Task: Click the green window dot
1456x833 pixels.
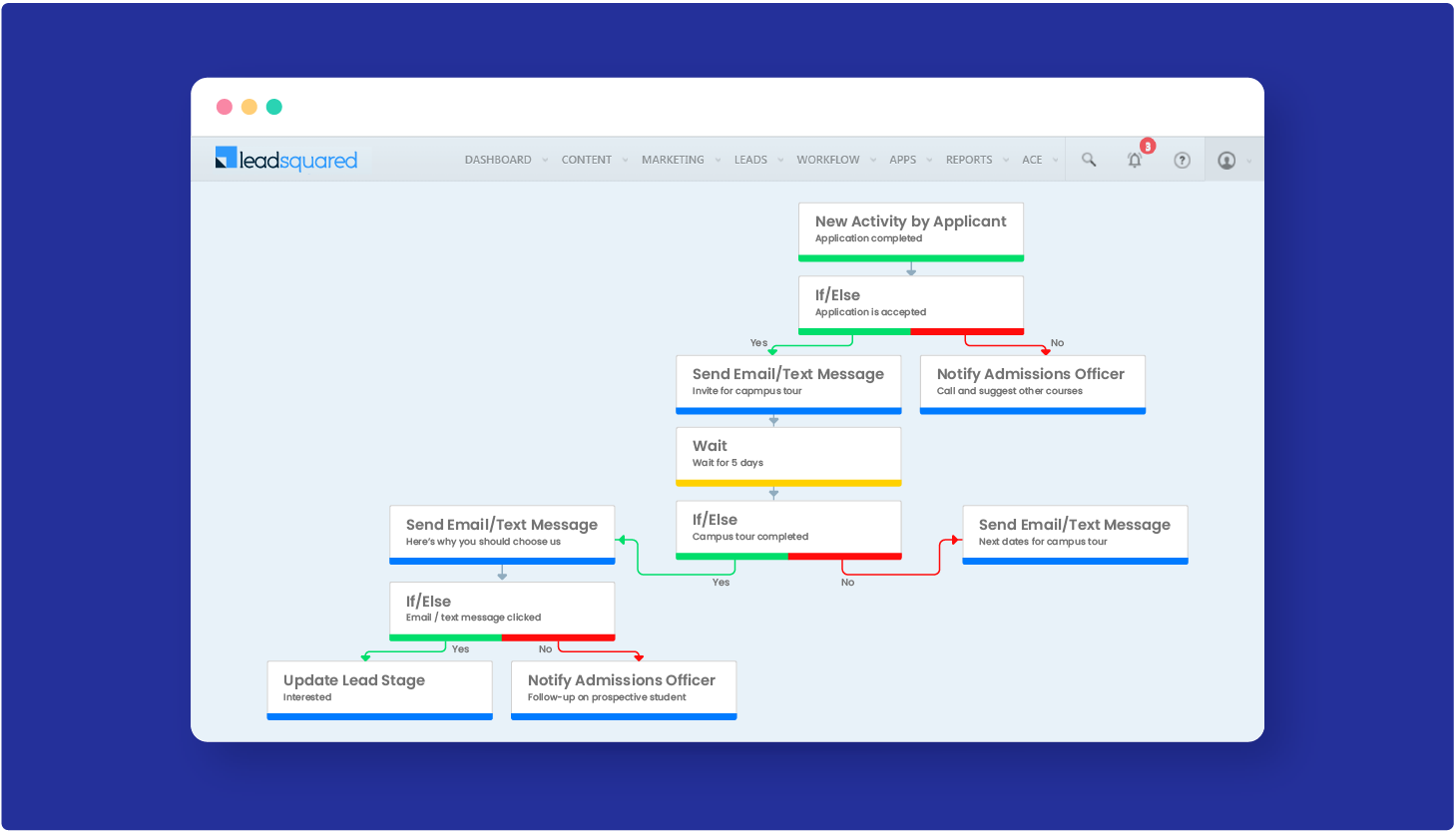Action: pos(273,106)
